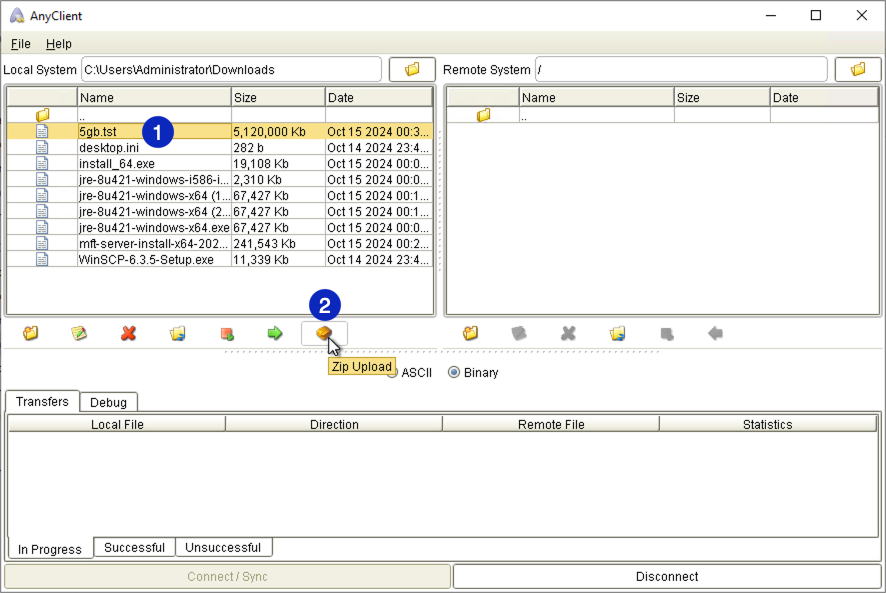Show the Successful transfers tab
The width and height of the screenshot is (886, 593).
[x=134, y=548]
